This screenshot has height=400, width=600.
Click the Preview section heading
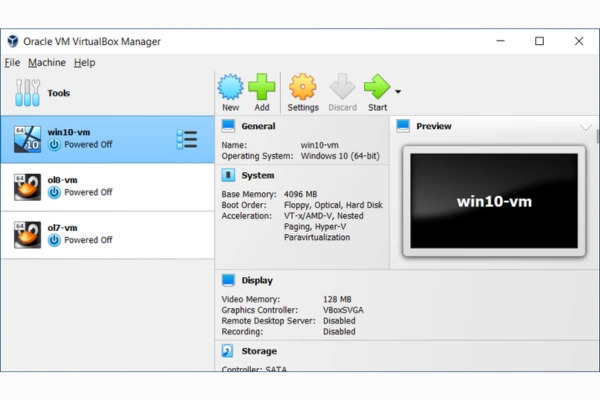pos(434,126)
